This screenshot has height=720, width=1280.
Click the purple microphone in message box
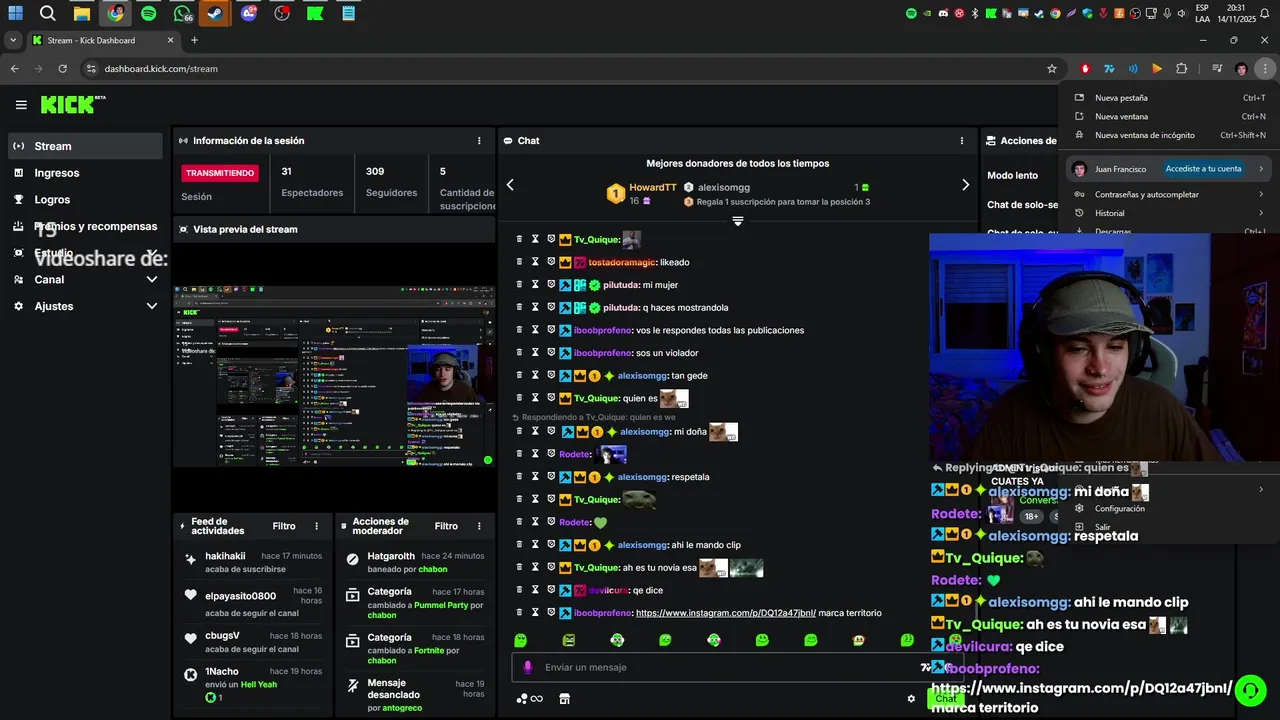(528, 667)
